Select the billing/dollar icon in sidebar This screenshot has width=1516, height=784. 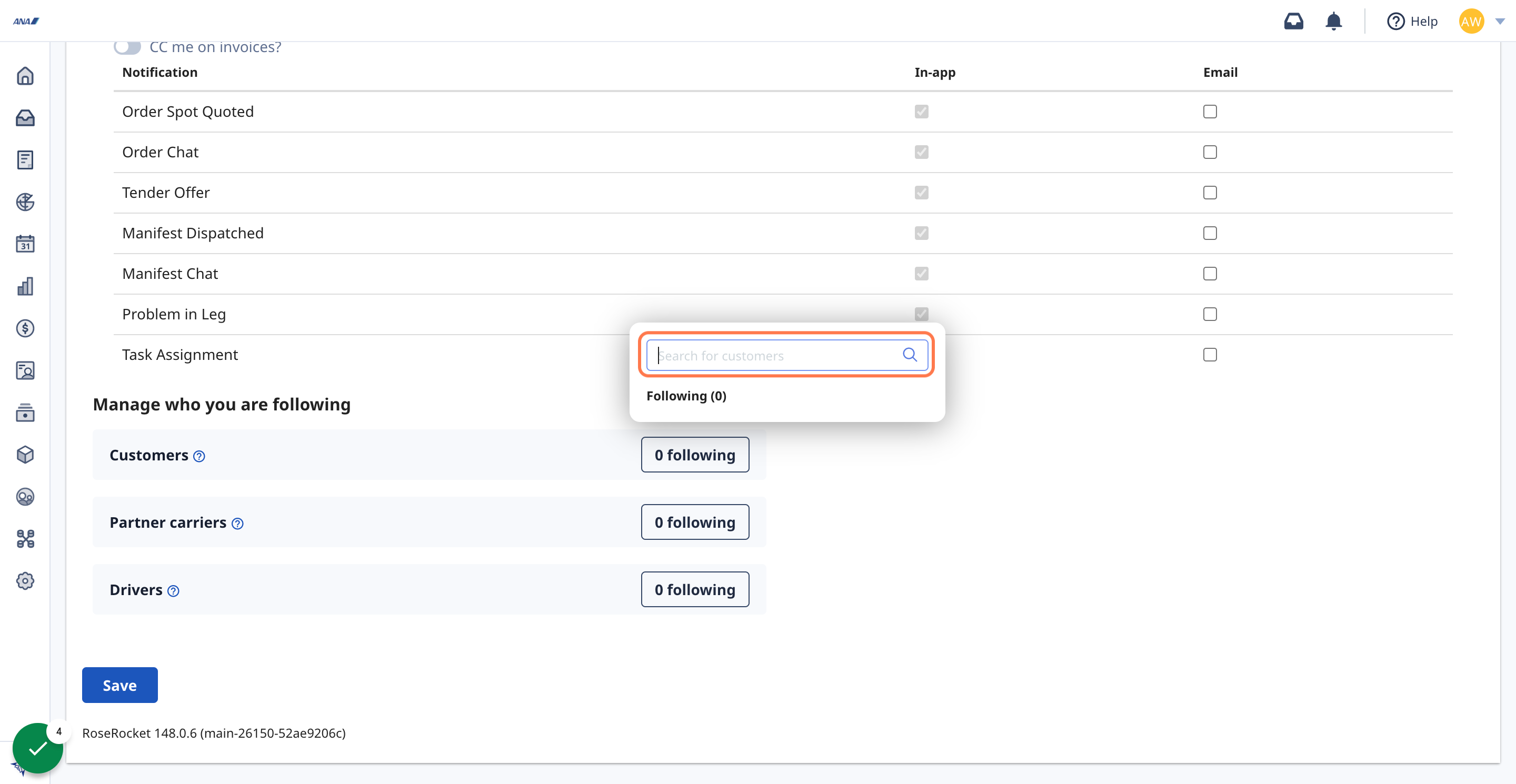(27, 328)
